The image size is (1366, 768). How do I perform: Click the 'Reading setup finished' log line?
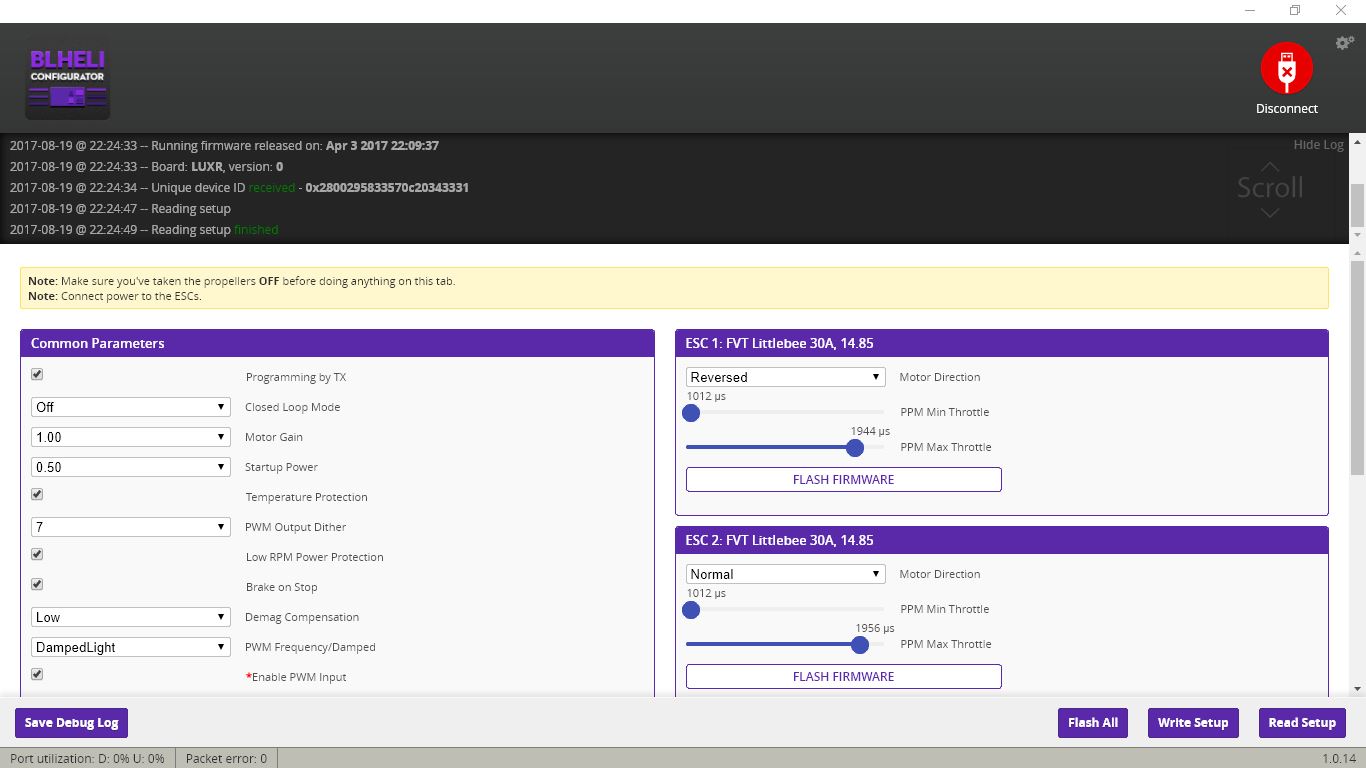(144, 229)
